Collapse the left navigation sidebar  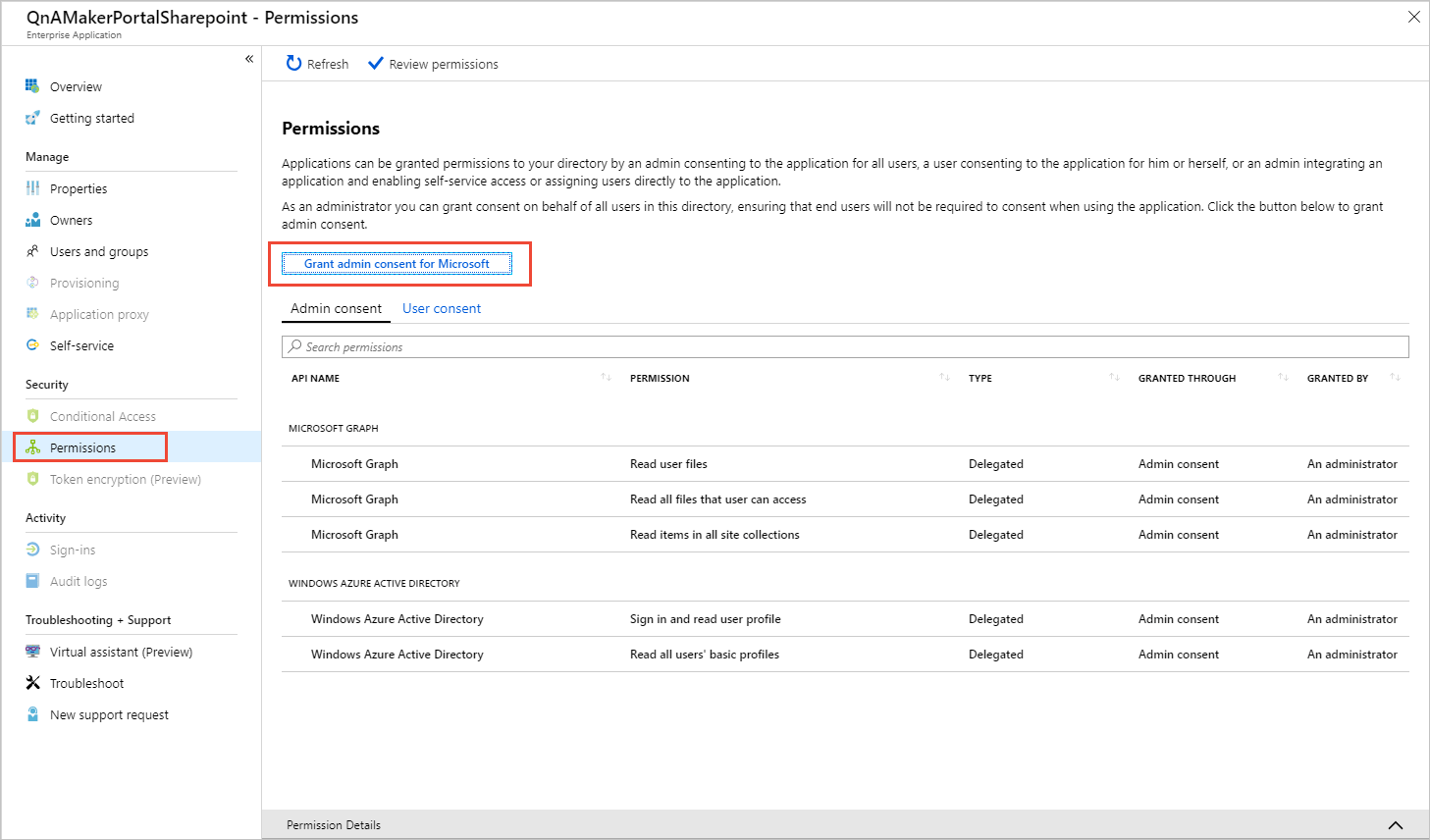point(248,59)
